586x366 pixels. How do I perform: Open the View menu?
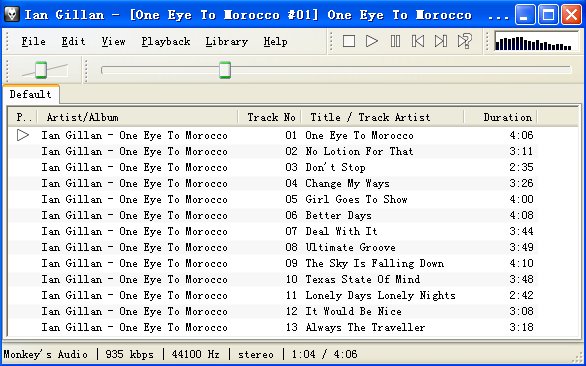coord(113,41)
